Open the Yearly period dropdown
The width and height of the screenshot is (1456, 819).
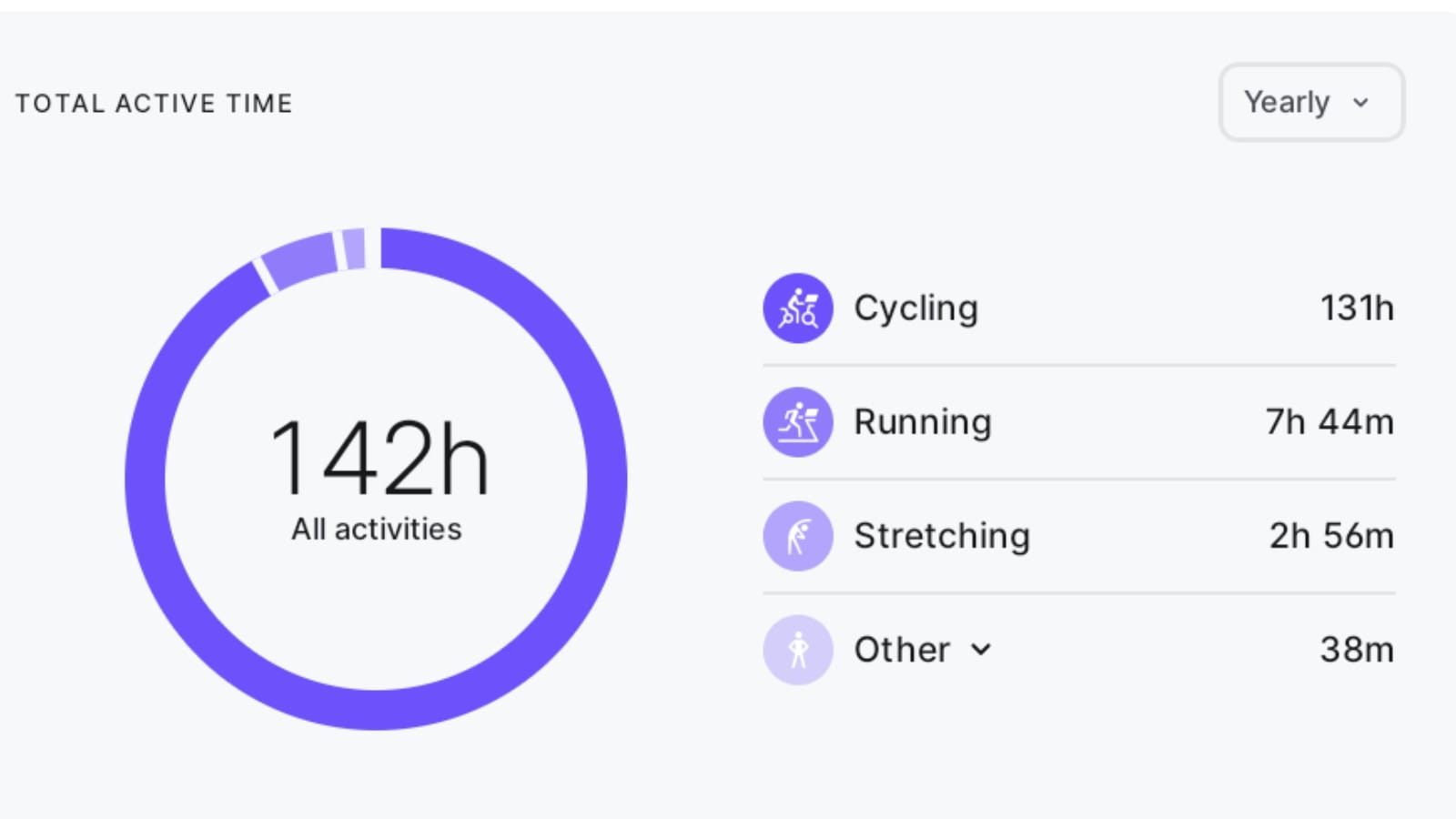click(x=1310, y=102)
